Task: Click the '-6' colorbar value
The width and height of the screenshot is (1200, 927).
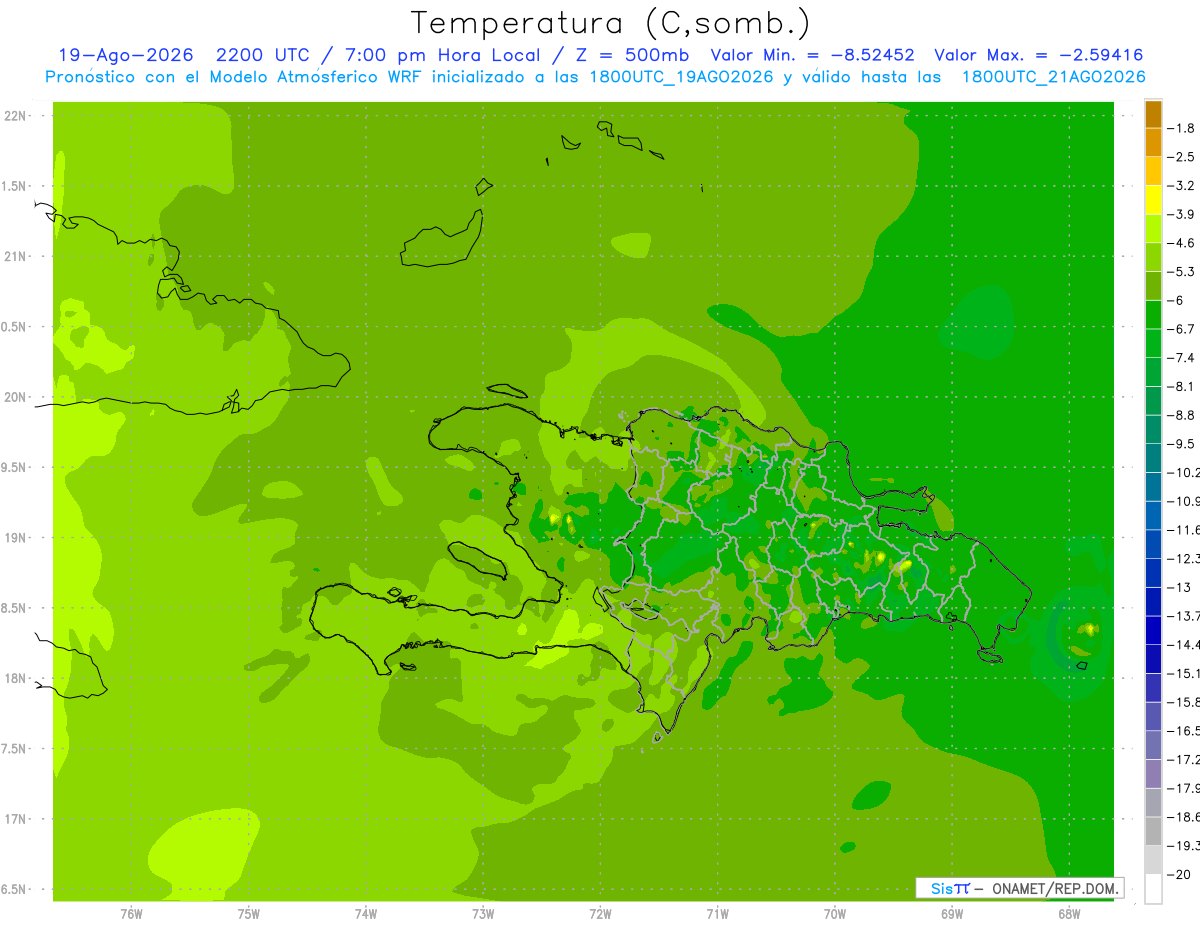Action: (x=1176, y=300)
